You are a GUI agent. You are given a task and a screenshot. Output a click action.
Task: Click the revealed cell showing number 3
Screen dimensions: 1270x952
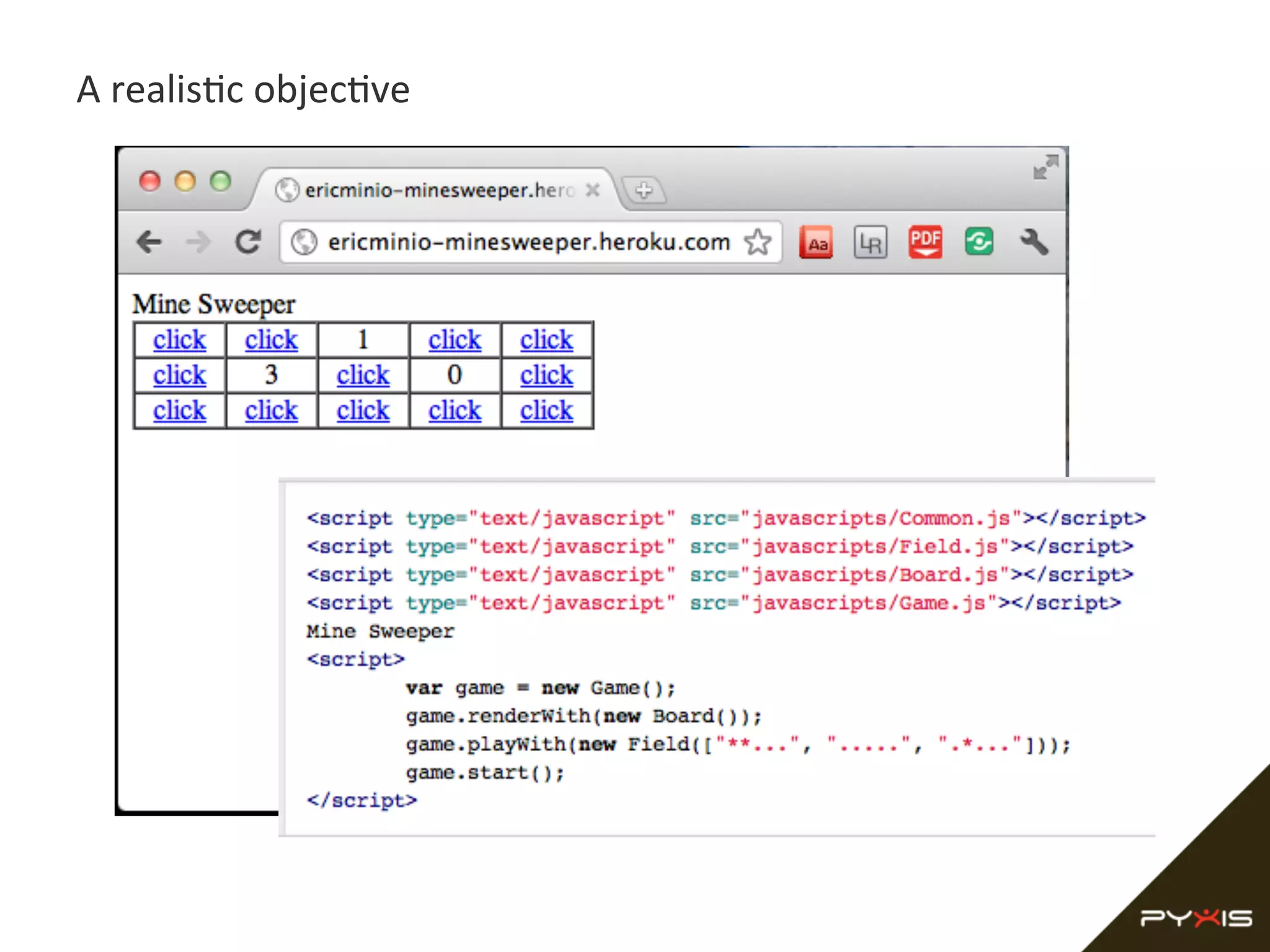click(x=271, y=375)
